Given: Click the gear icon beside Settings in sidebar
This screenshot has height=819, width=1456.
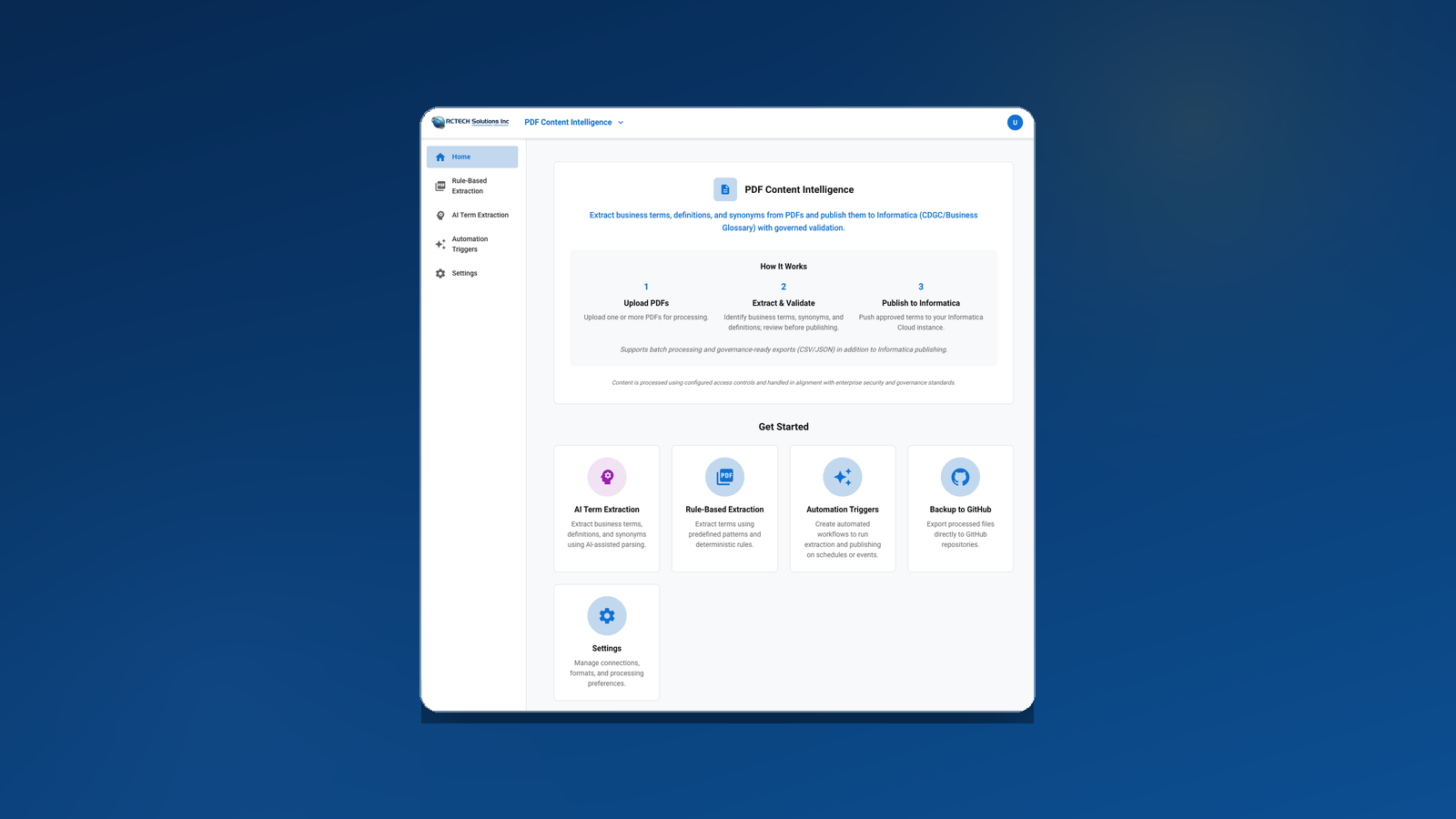Looking at the screenshot, I should point(440,273).
